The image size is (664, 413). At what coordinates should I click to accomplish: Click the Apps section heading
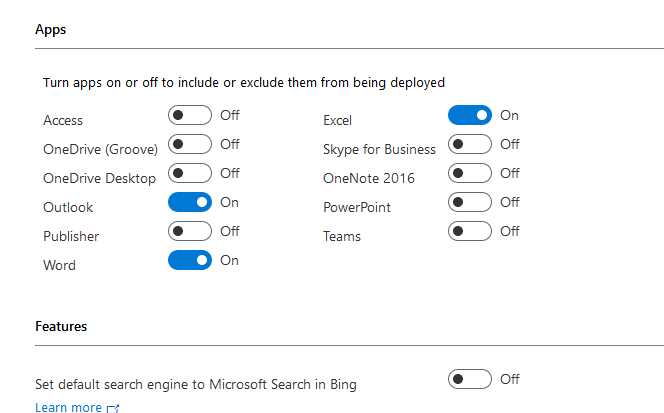pos(50,30)
